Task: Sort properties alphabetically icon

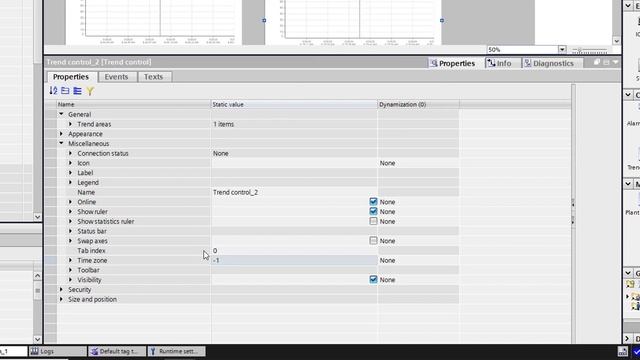Action: pyautogui.click(x=53, y=91)
